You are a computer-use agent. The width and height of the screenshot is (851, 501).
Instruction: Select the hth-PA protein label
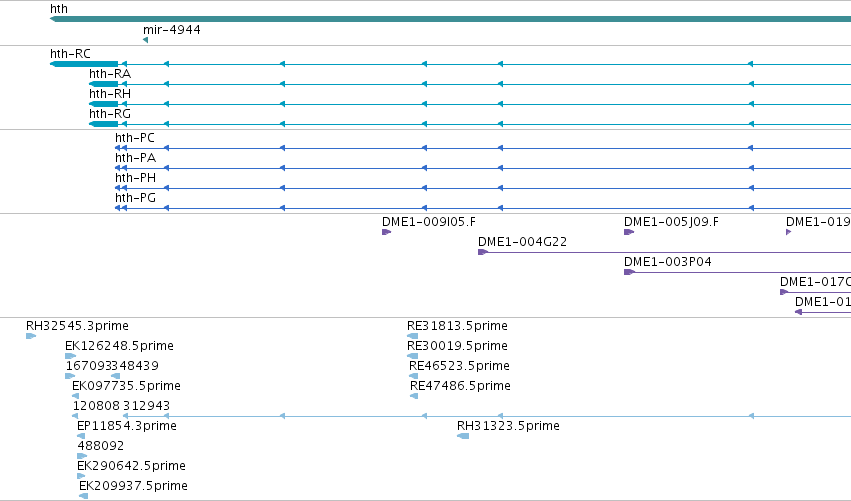(x=135, y=158)
